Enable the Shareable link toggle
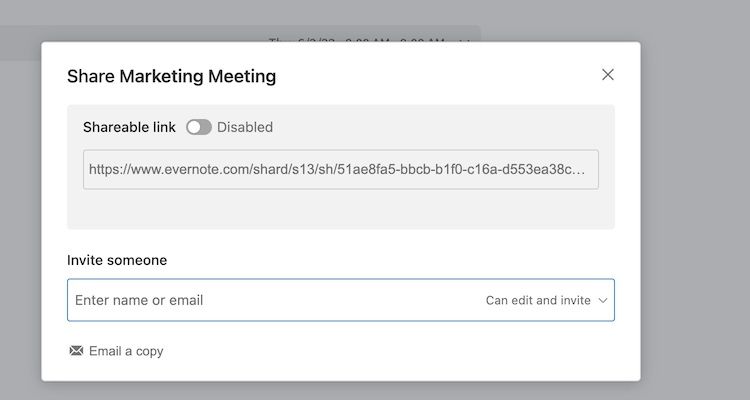The image size is (750, 400). [x=199, y=127]
